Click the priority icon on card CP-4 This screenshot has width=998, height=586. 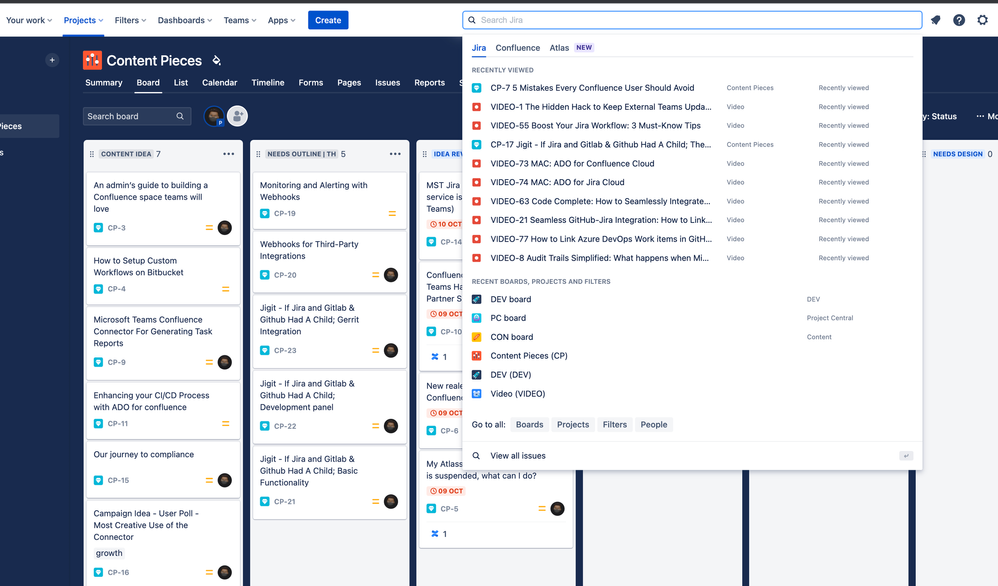[225, 289]
